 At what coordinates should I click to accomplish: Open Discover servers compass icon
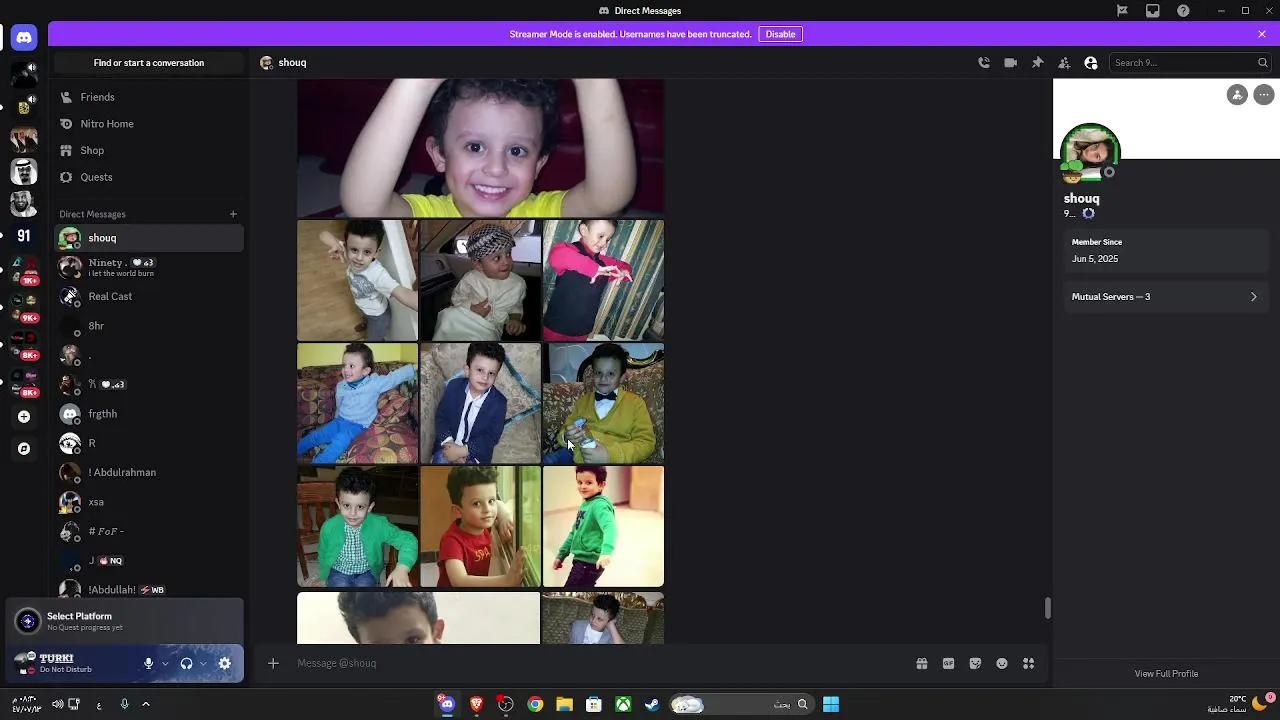click(24, 449)
